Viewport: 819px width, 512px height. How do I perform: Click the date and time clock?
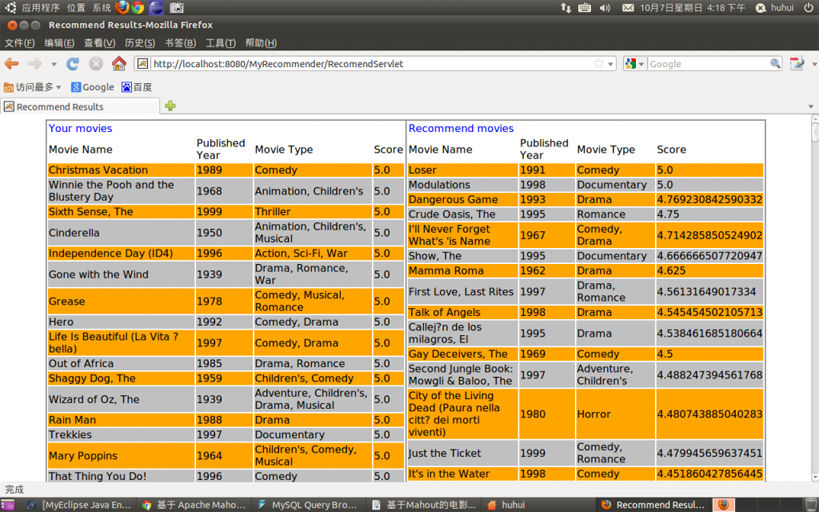tap(693, 8)
